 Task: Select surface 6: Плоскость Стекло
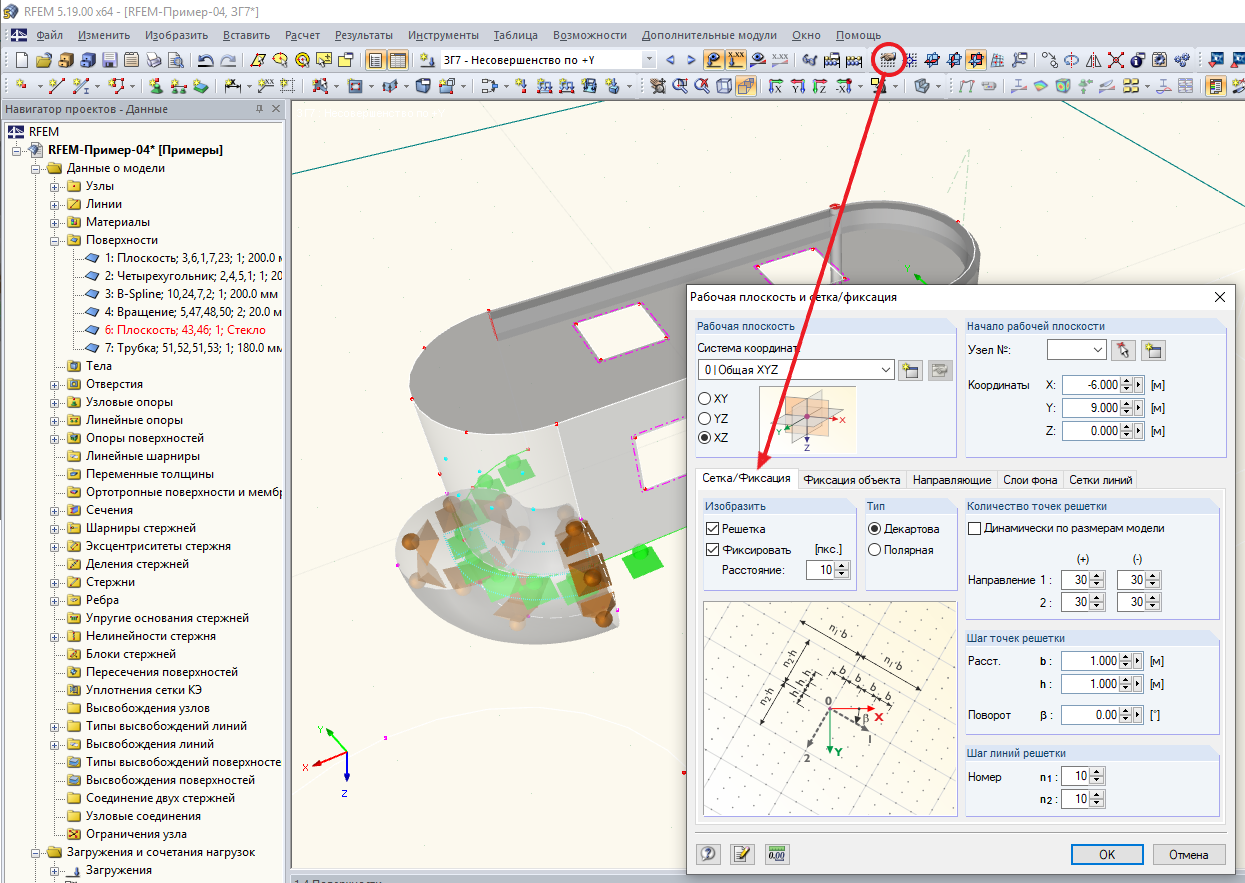[185, 330]
